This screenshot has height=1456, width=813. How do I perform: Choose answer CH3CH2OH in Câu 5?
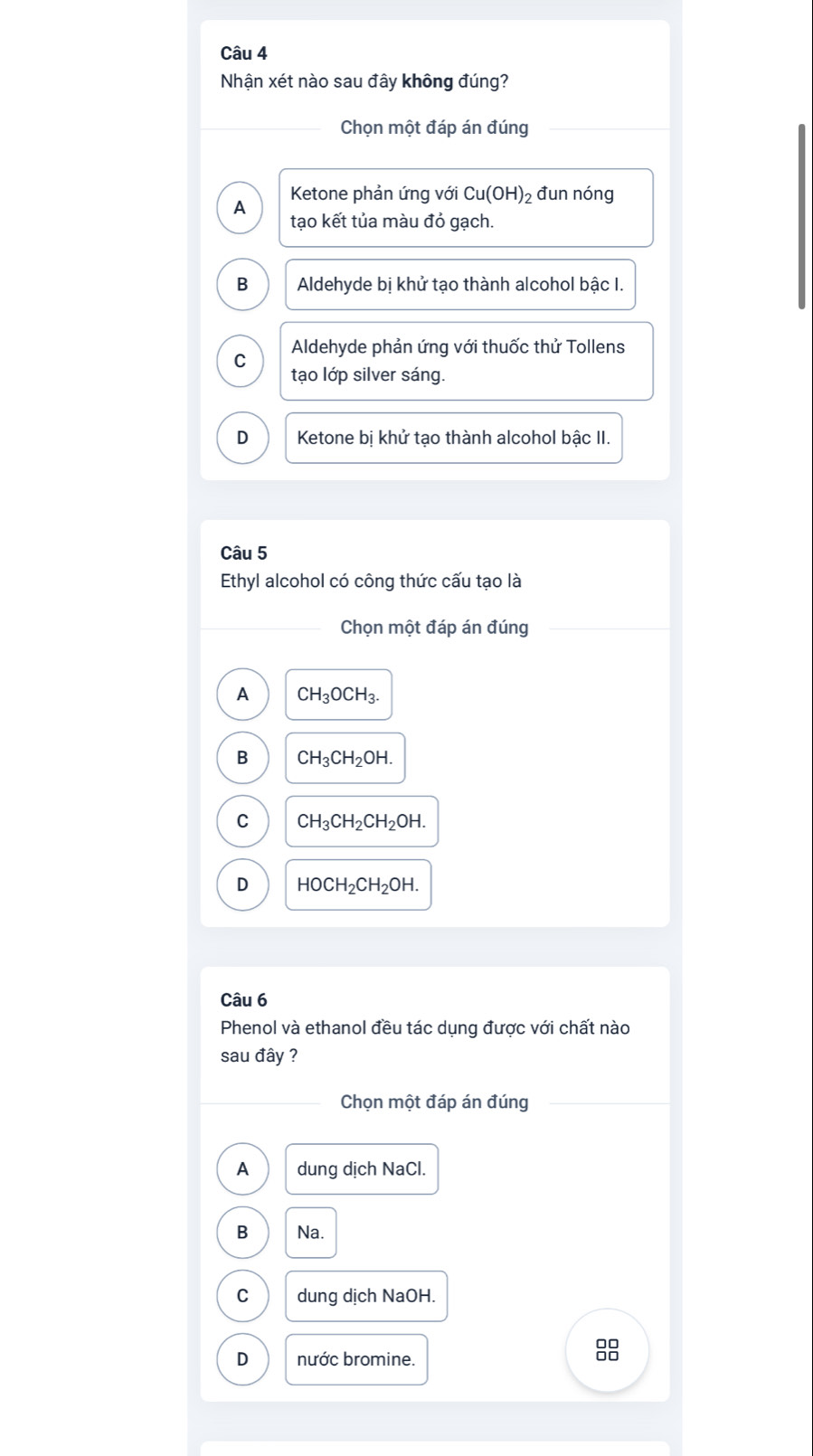coord(345,758)
